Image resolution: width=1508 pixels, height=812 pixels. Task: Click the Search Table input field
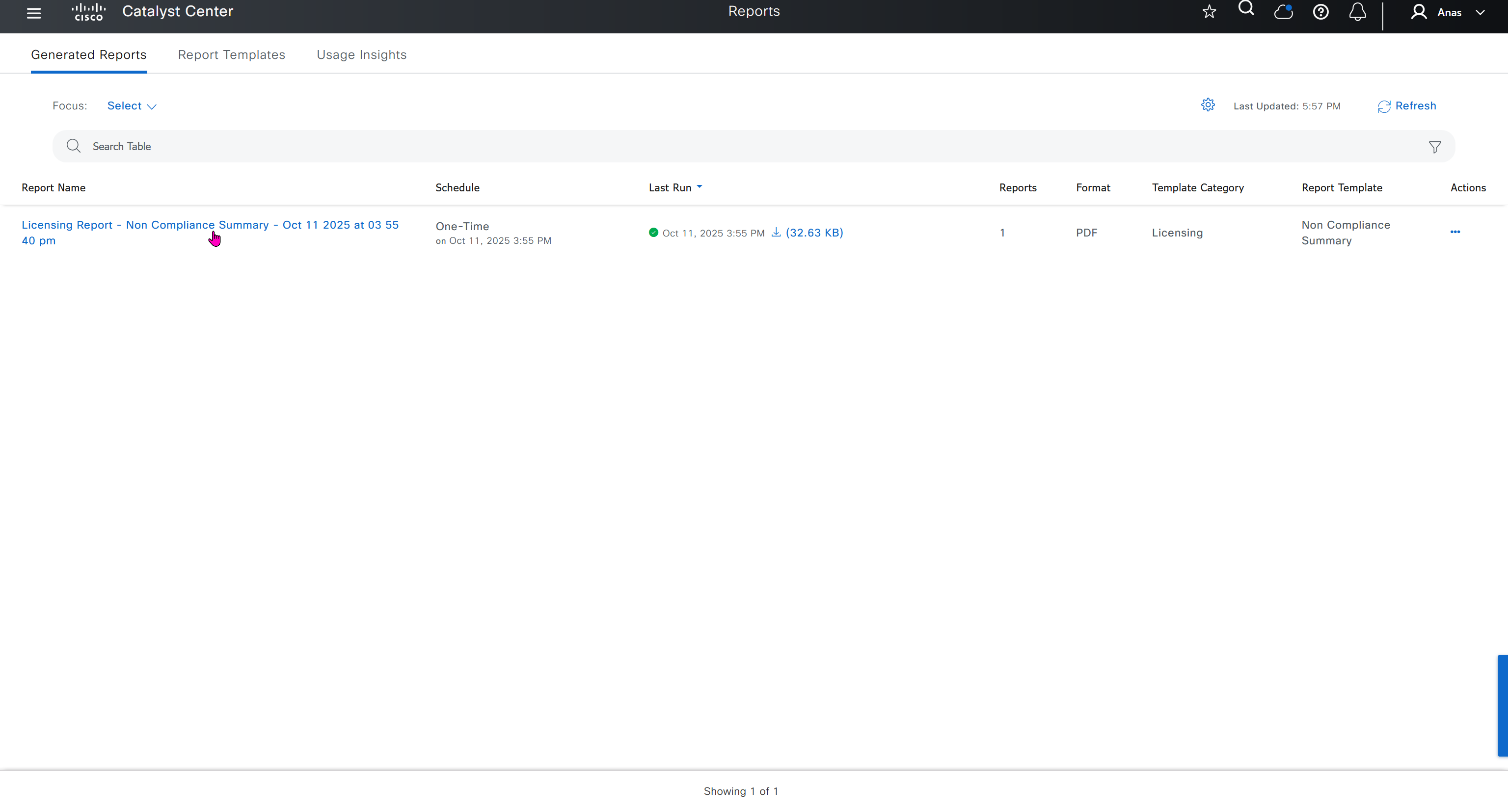click(x=702, y=147)
